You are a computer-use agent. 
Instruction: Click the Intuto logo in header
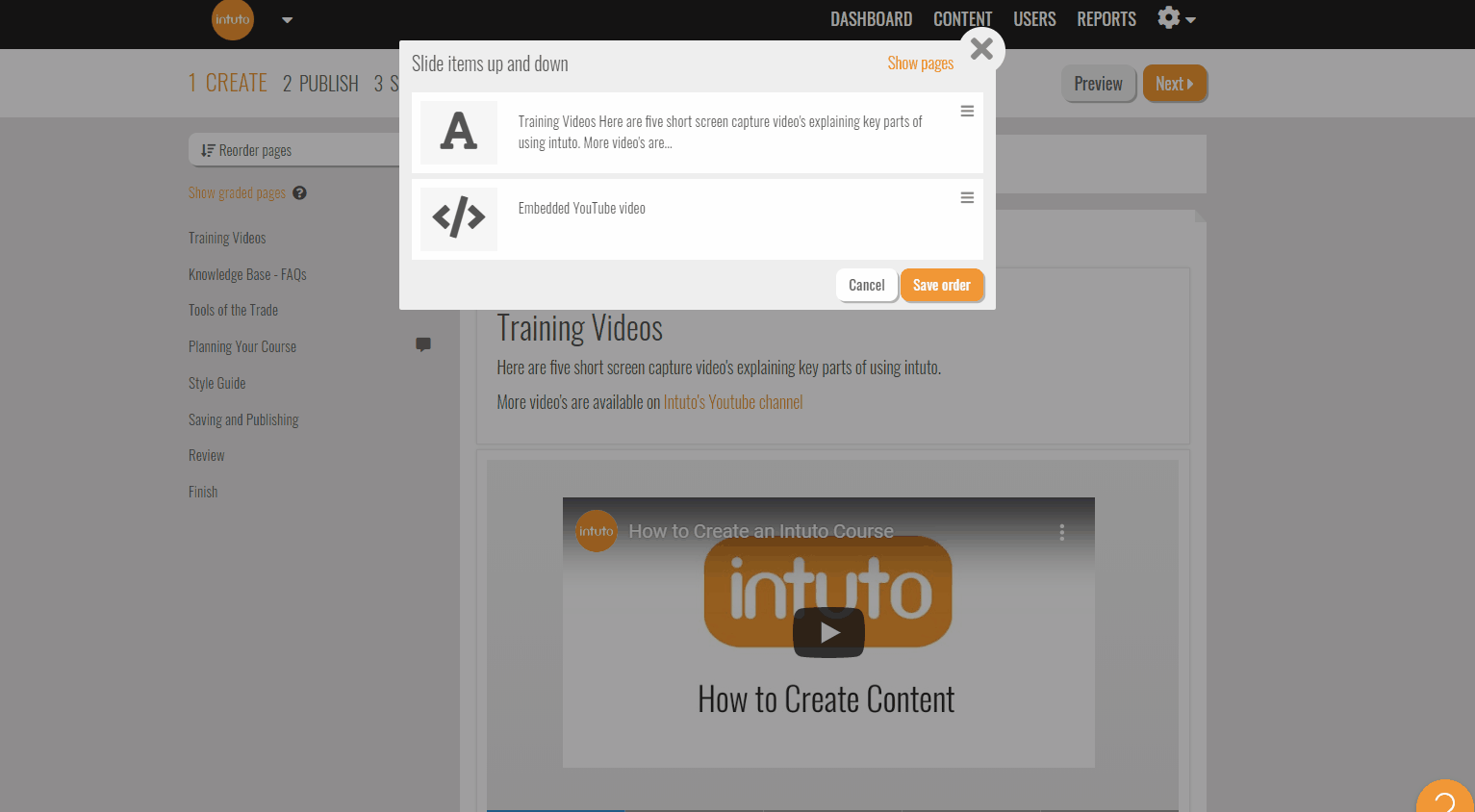(x=233, y=19)
